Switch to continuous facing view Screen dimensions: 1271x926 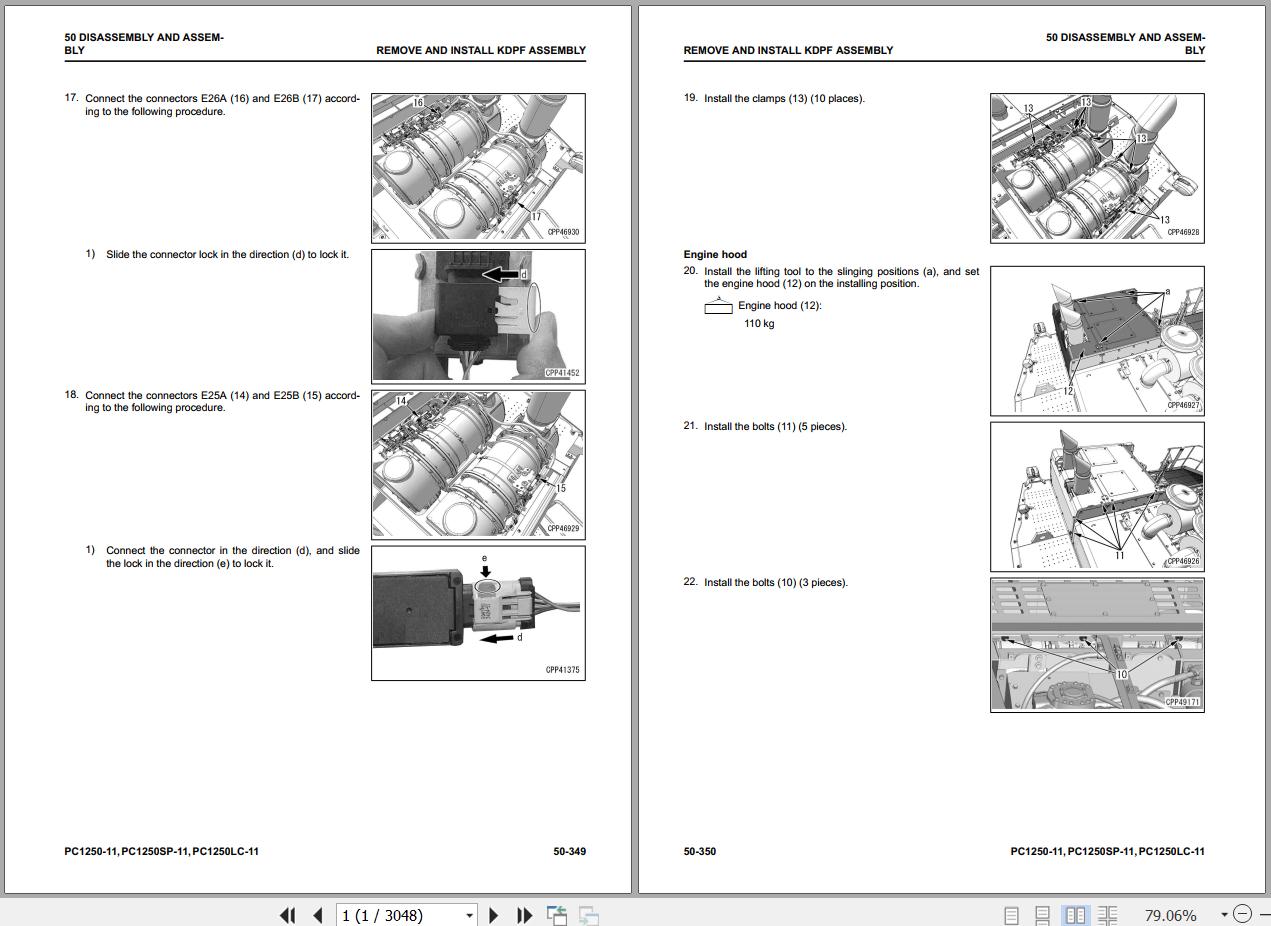click(x=1107, y=914)
